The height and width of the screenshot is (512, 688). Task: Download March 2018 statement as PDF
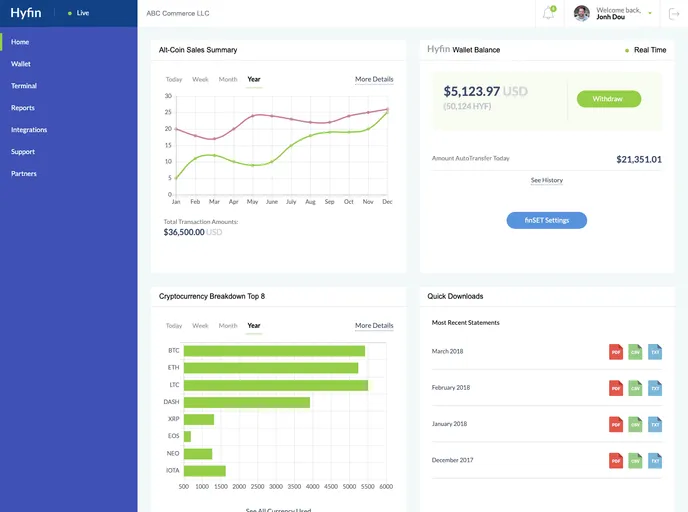616,352
